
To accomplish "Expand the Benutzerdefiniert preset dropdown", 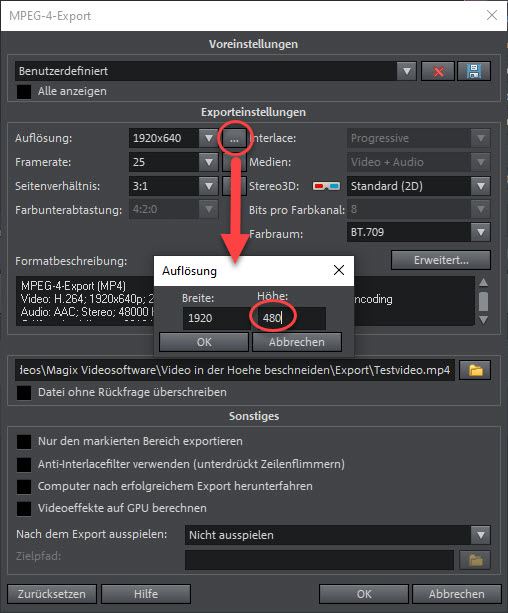I will pyautogui.click(x=407, y=71).
